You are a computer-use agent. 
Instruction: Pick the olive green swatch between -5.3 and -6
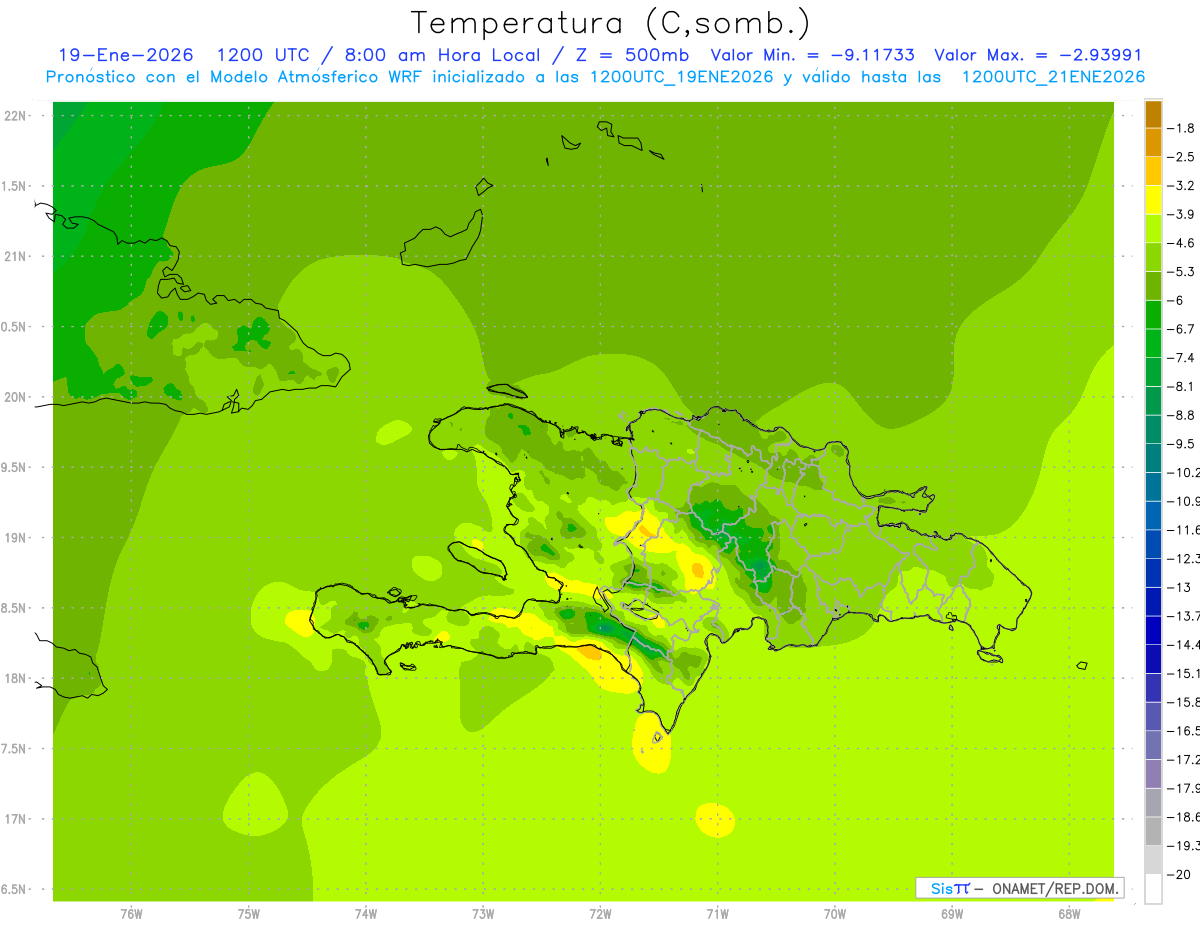tap(1153, 286)
